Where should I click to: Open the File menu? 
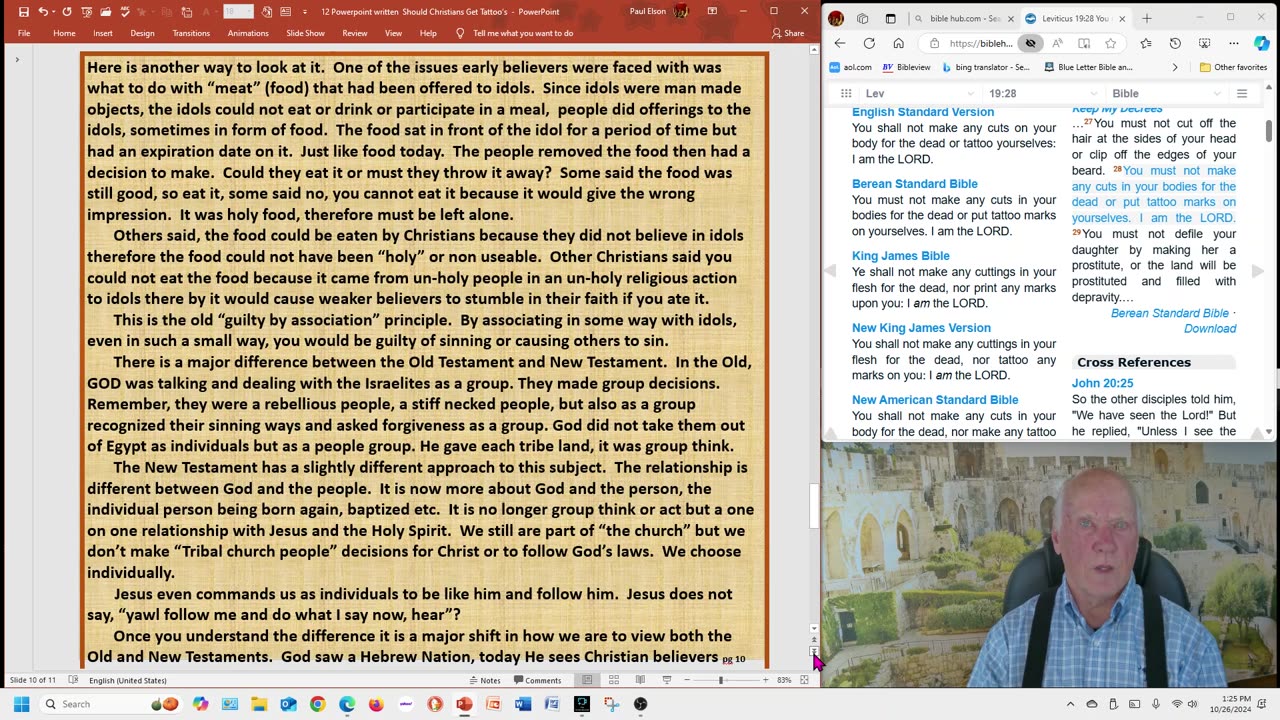[x=24, y=33]
